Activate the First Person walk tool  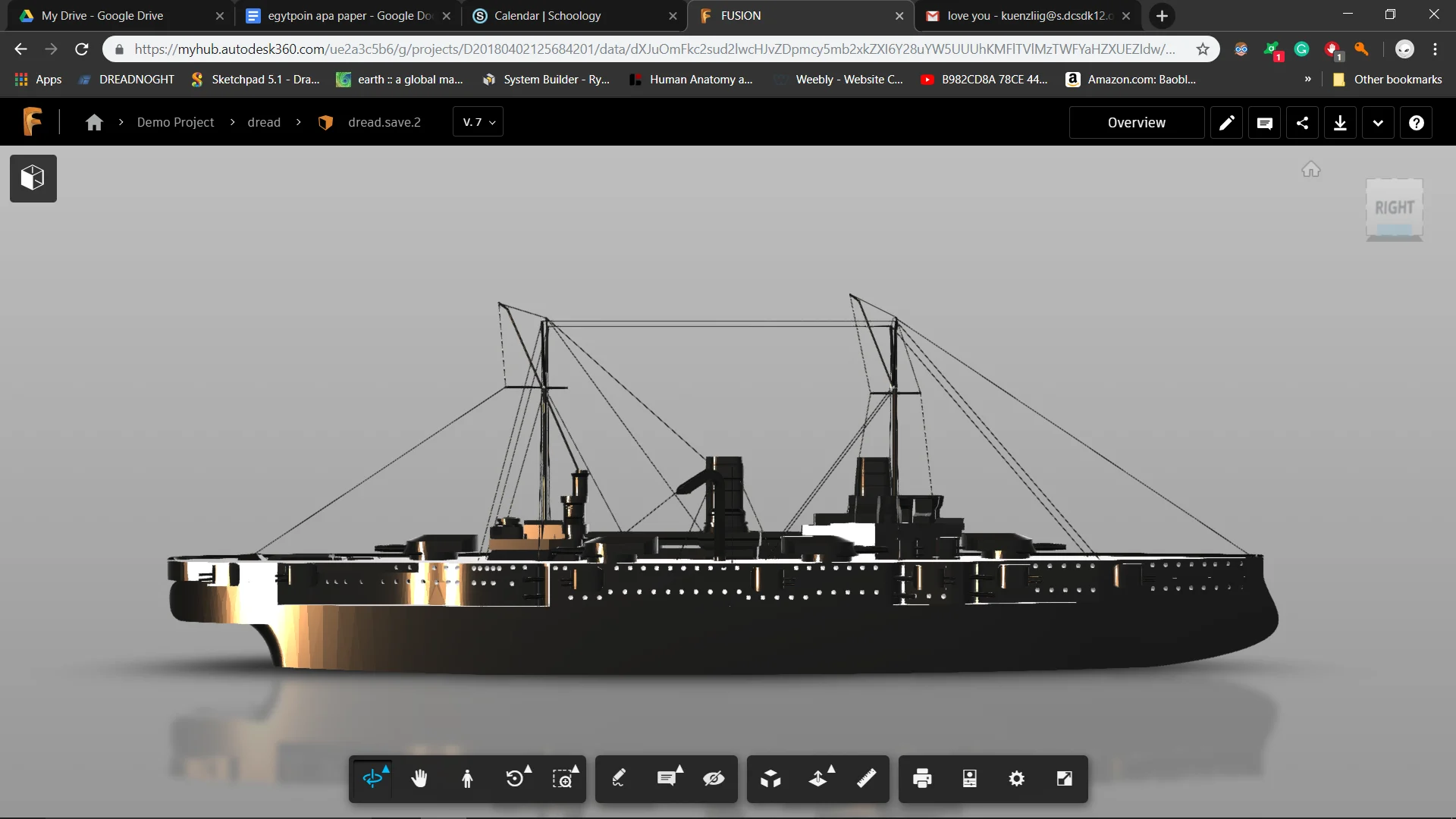[467, 779]
